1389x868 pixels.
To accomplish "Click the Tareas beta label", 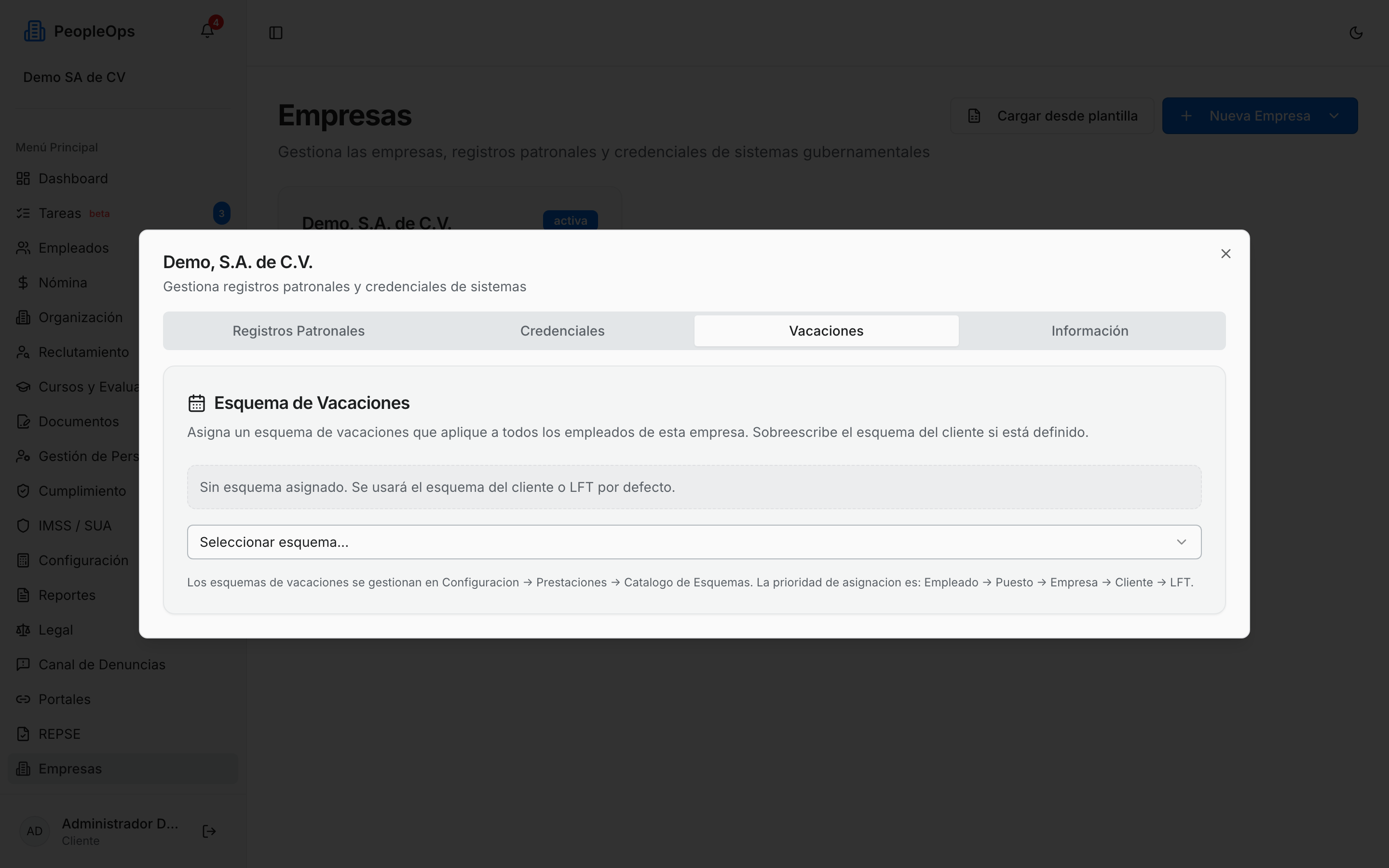I will click(x=99, y=214).
